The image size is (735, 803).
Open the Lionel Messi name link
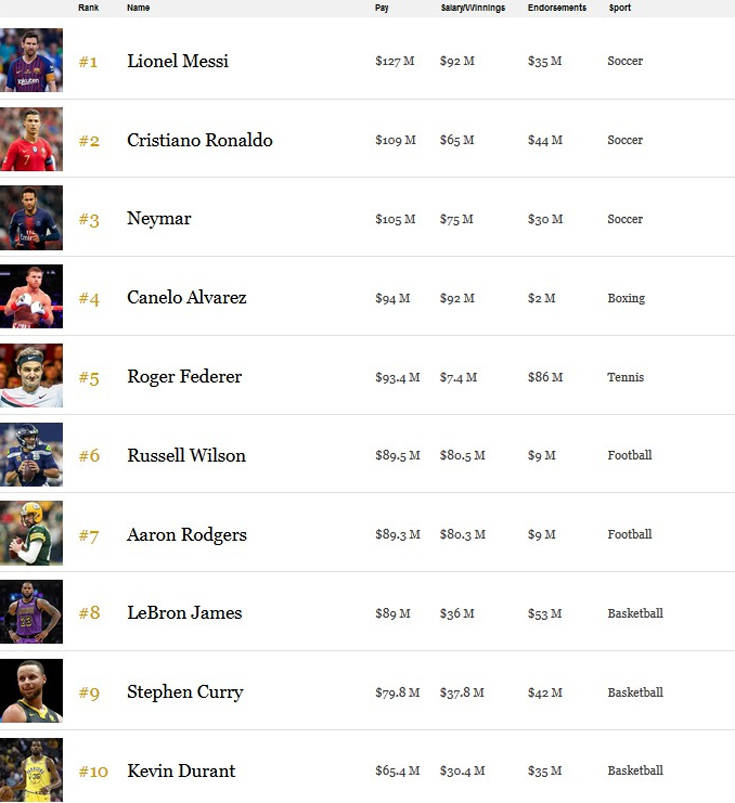178,61
